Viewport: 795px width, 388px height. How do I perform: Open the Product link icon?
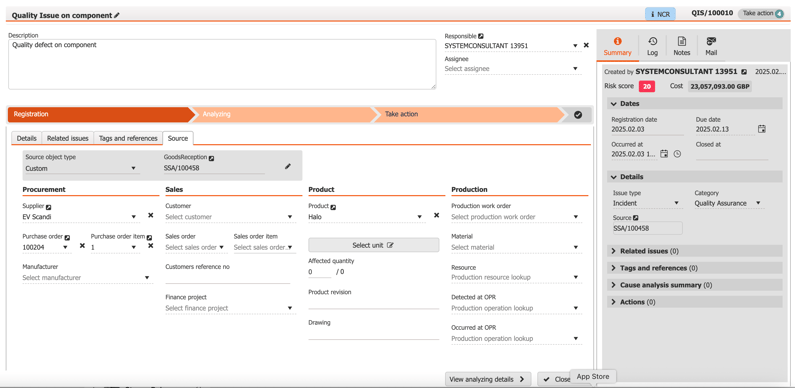(x=334, y=207)
